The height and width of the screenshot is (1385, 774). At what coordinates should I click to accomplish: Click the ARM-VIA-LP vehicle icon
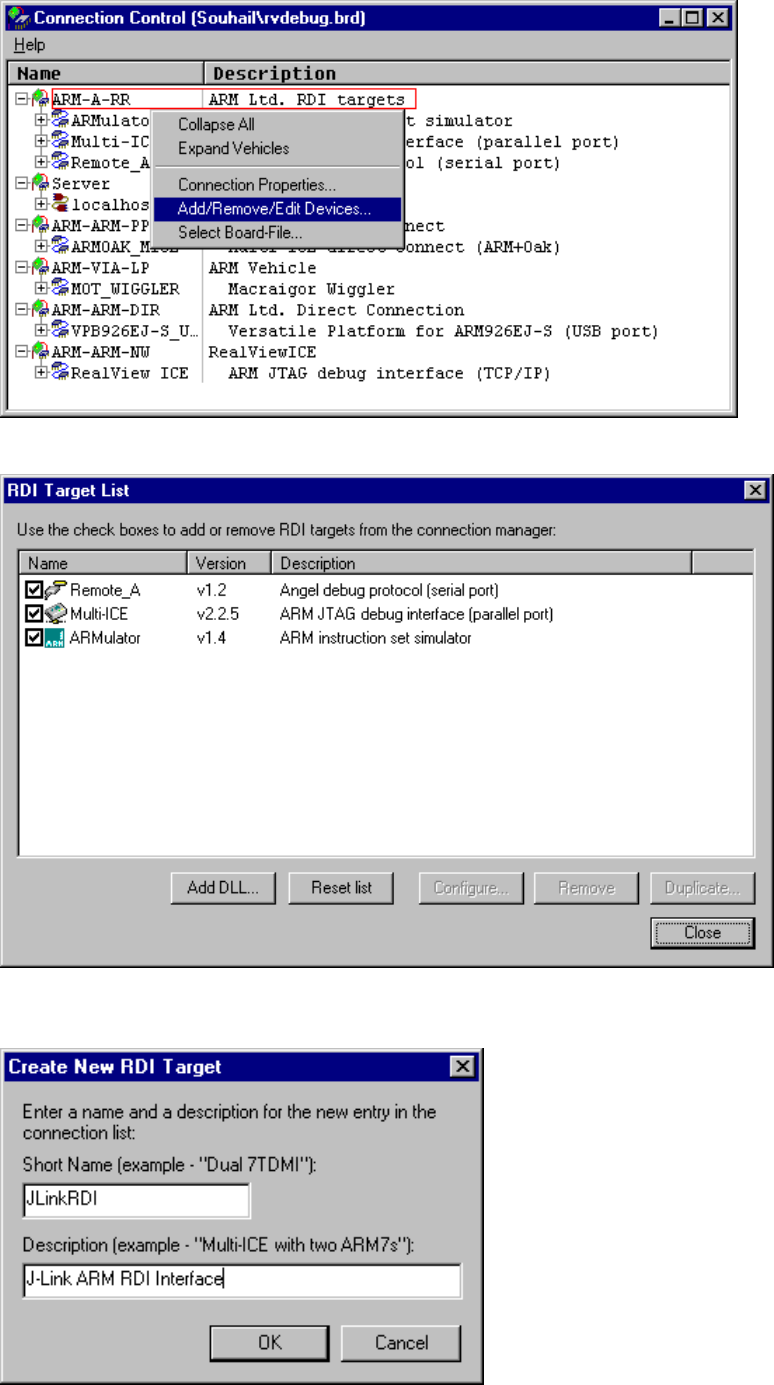(x=40, y=268)
